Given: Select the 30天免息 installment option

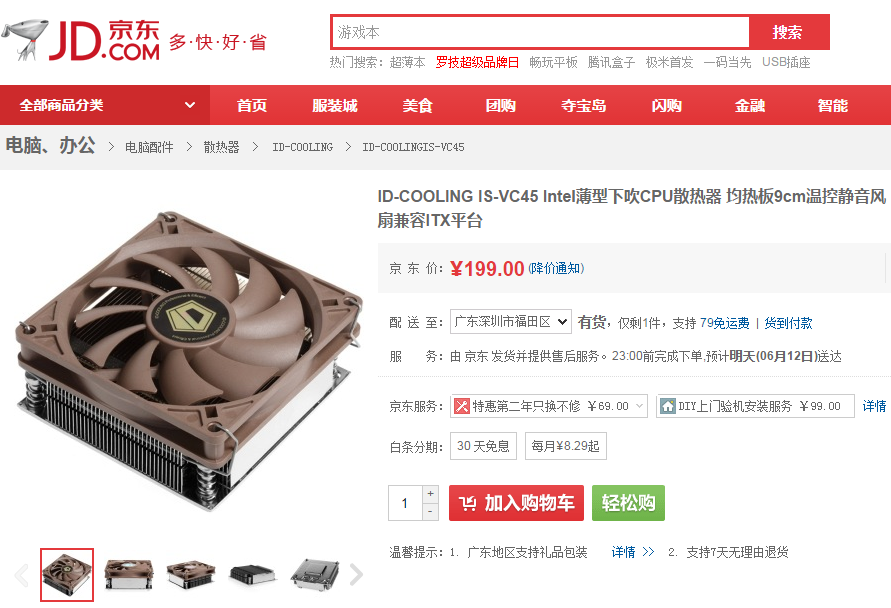Looking at the screenshot, I should [x=484, y=446].
